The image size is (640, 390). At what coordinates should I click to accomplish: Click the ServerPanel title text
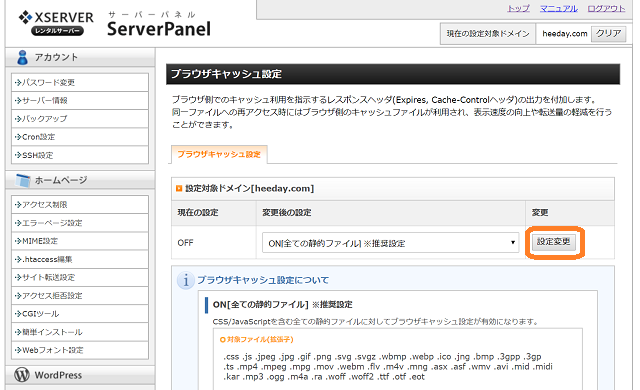coord(159,29)
